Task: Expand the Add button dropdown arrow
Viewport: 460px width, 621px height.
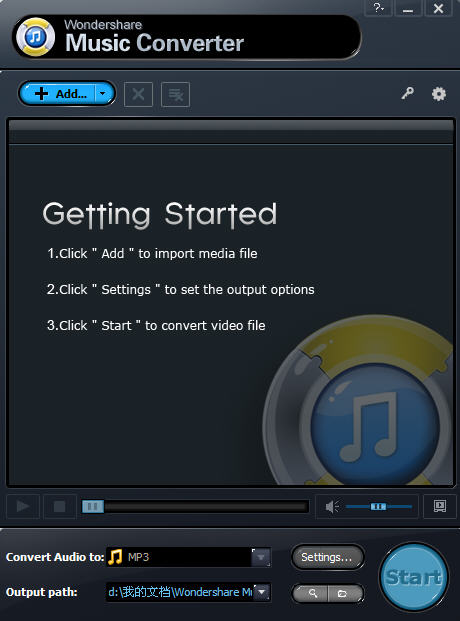Action: point(104,94)
